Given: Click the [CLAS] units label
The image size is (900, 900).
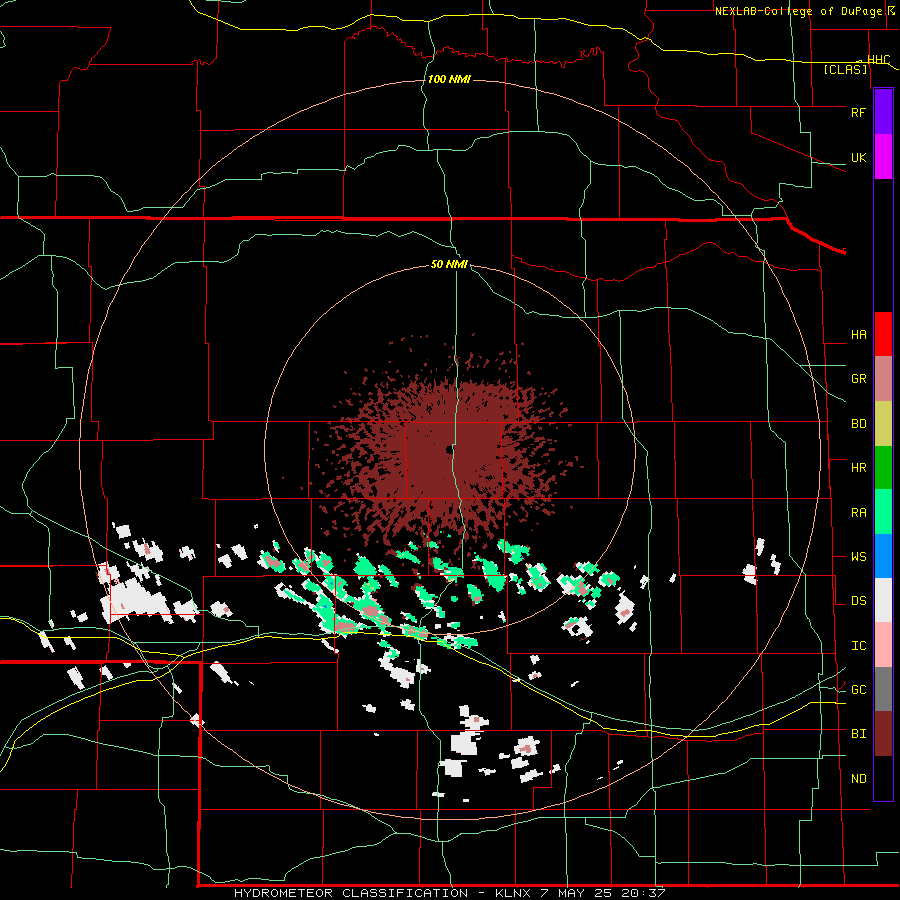Looking at the screenshot, I should 845,69.
